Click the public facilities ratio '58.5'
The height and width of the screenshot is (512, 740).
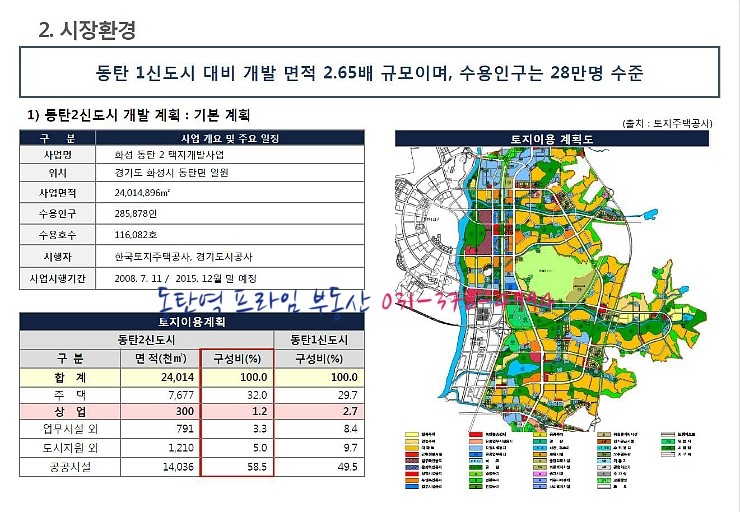pos(257,467)
